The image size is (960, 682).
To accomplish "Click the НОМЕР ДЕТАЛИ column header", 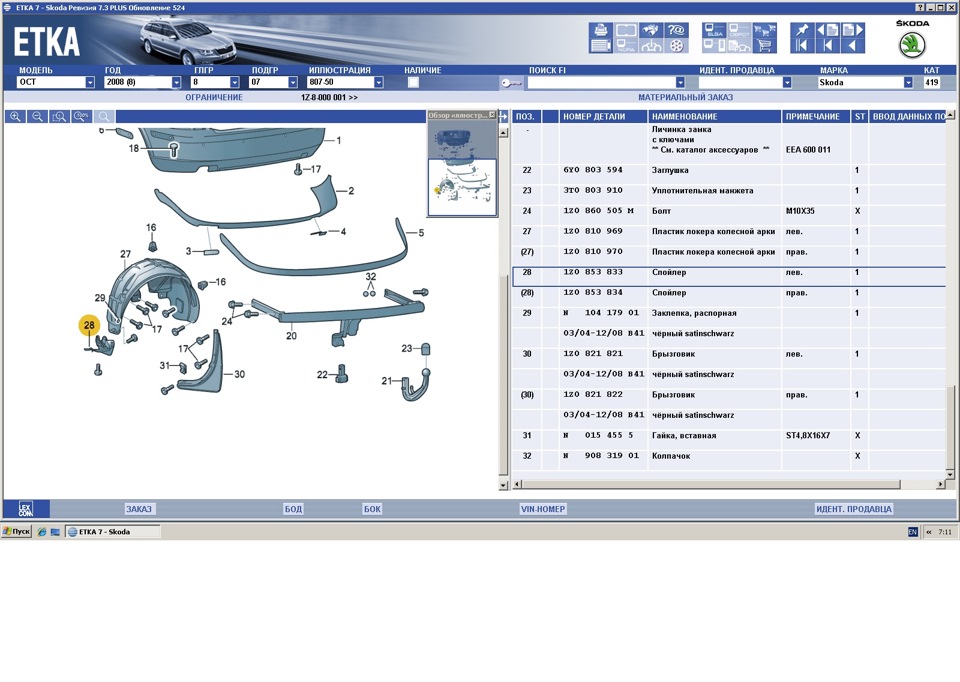I will [603, 116].
